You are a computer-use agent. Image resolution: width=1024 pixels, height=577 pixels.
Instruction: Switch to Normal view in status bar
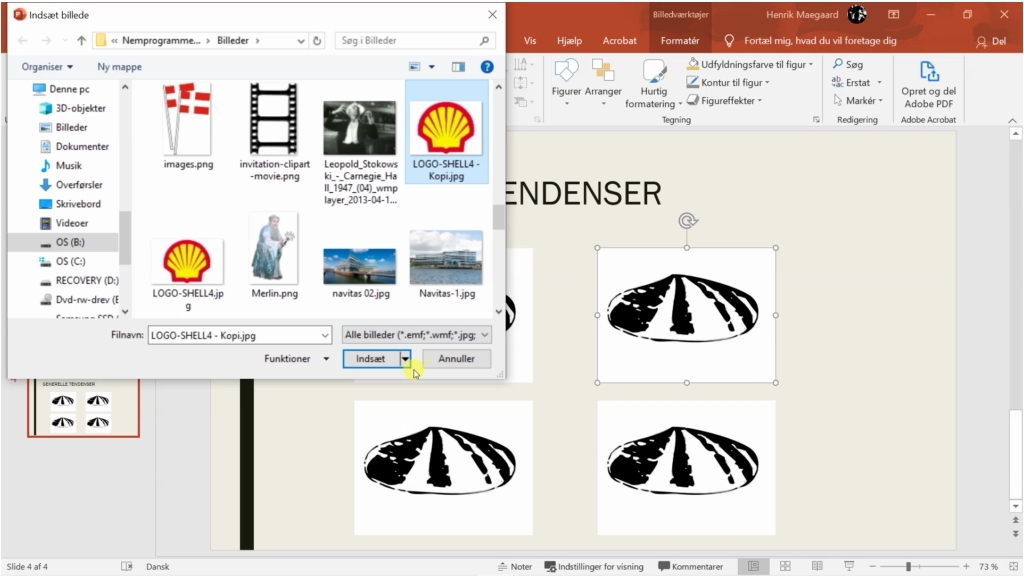[x=753, y=567]
